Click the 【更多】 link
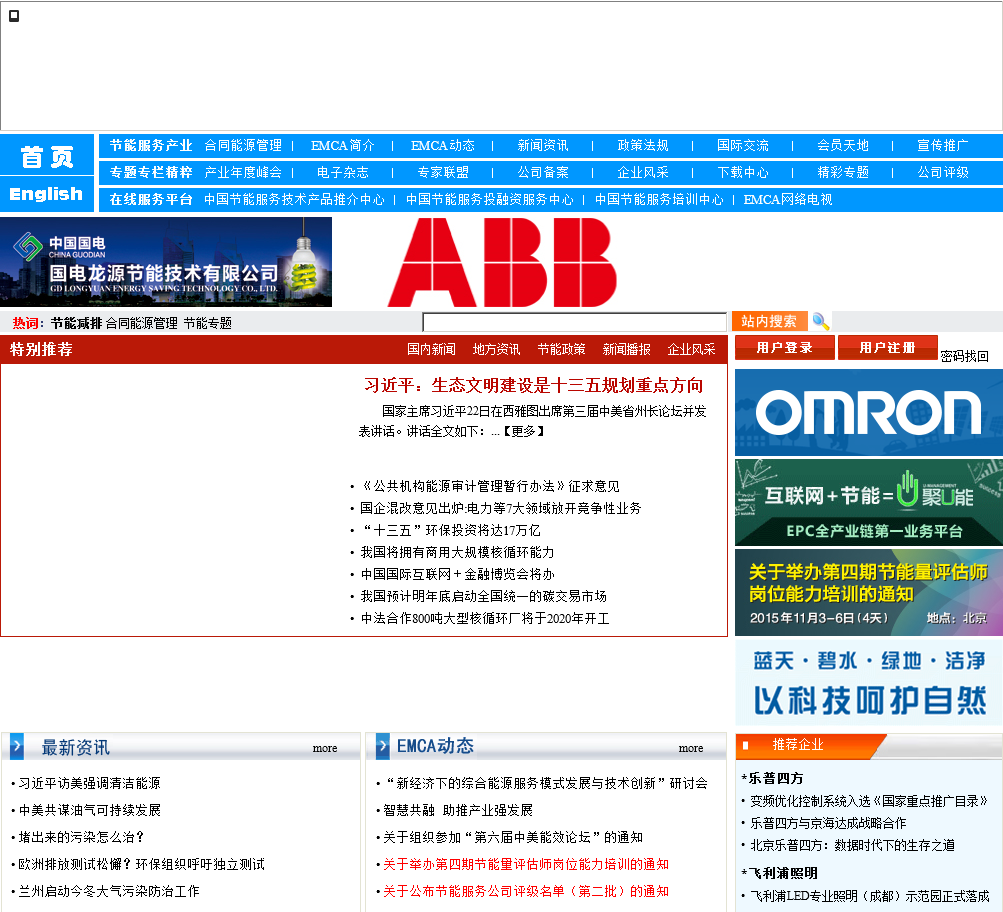Viewport: 1003px width, 912px height. tap(524, 432)
